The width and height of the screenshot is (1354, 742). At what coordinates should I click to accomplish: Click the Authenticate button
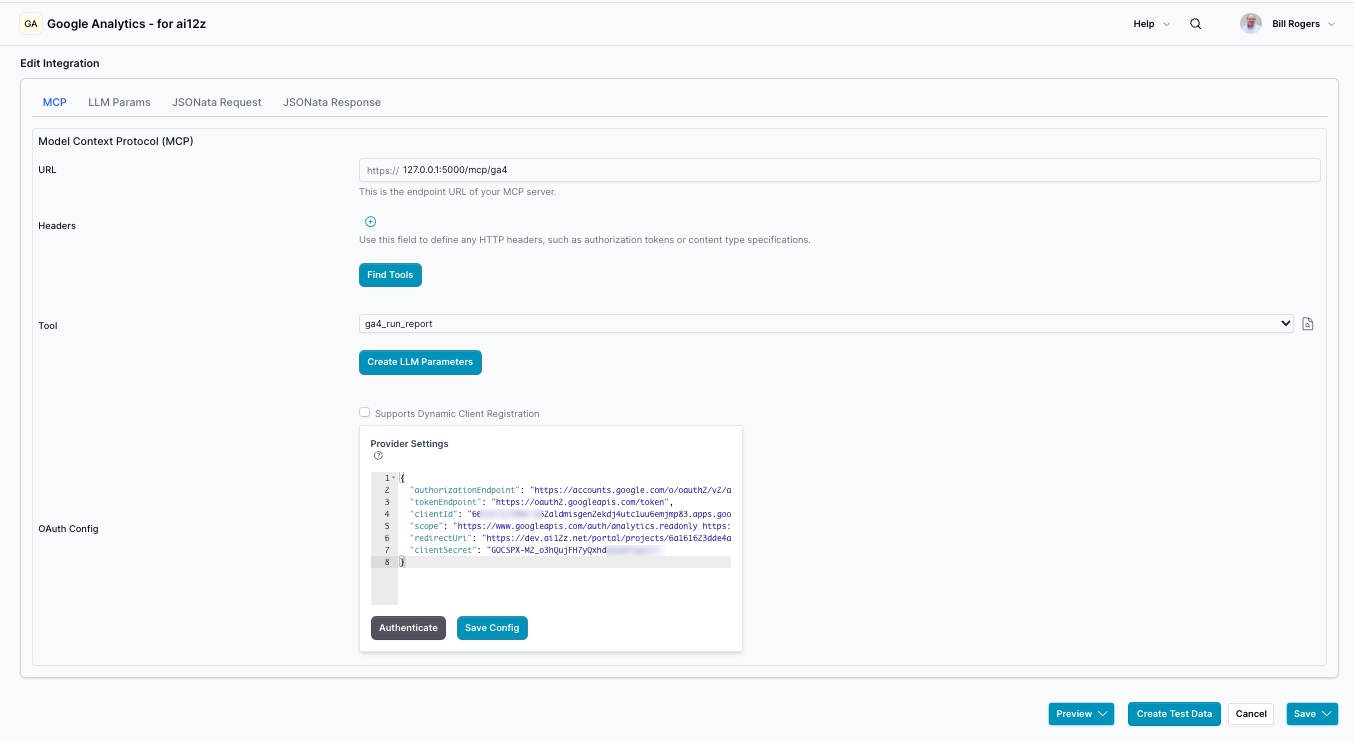pyautogui.click(x=408, y=628)
